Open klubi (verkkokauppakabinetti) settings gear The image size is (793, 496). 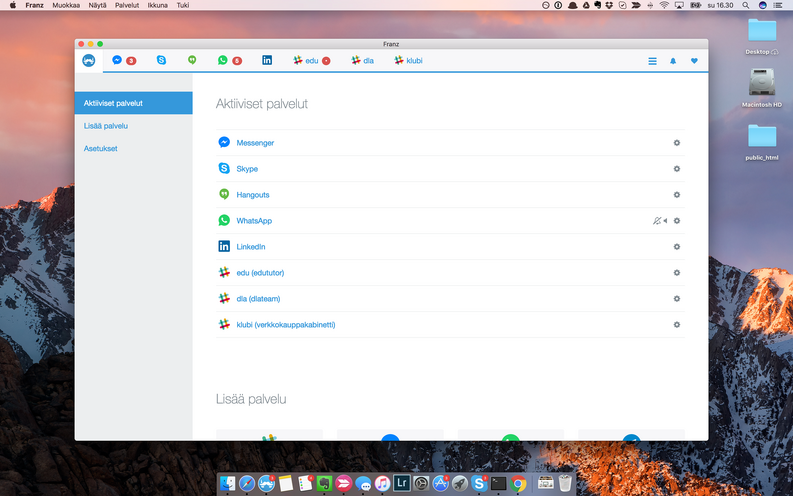(677, 325)
